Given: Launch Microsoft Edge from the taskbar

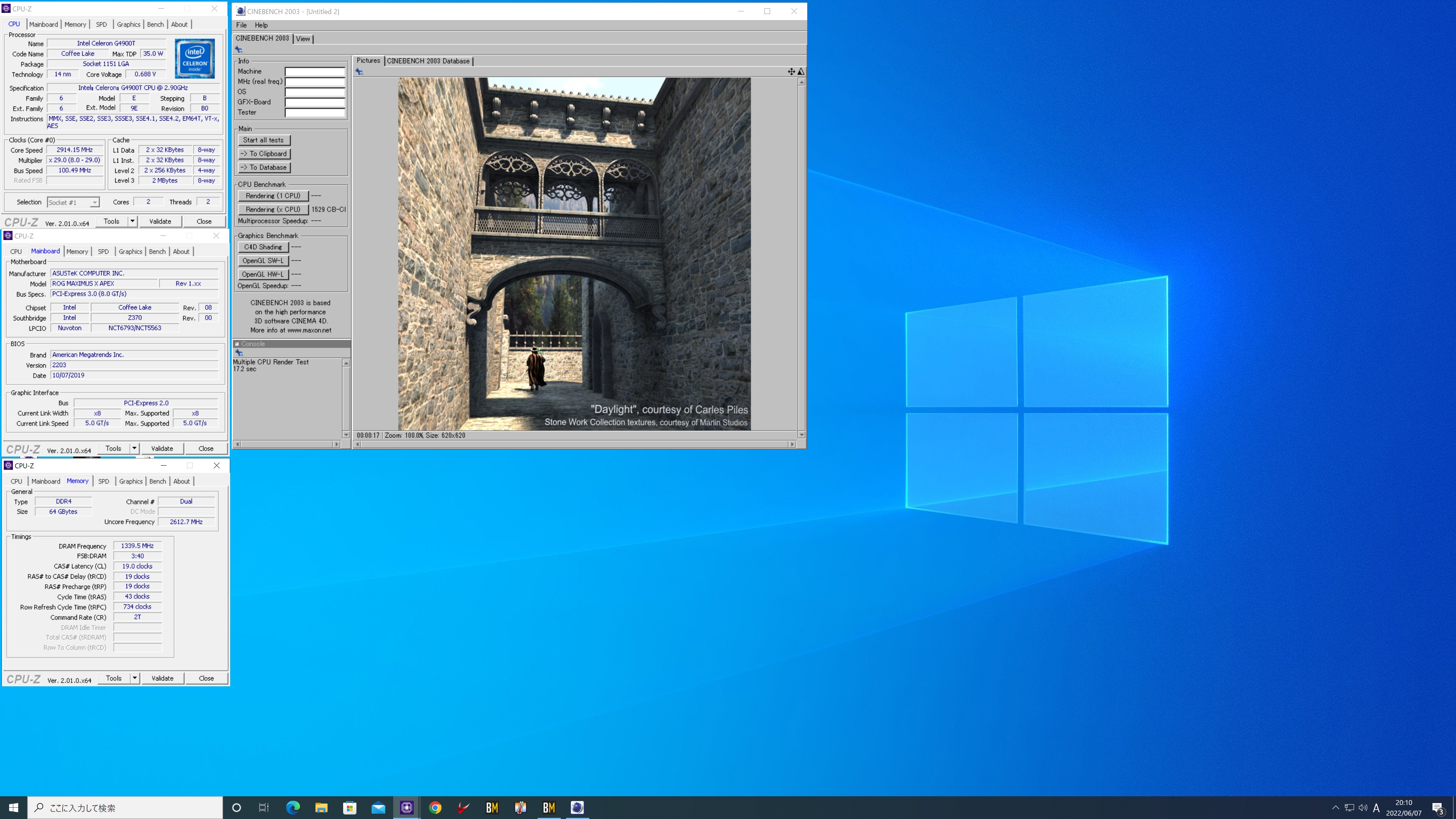Looking at the screenshot, I should point(293,808).
